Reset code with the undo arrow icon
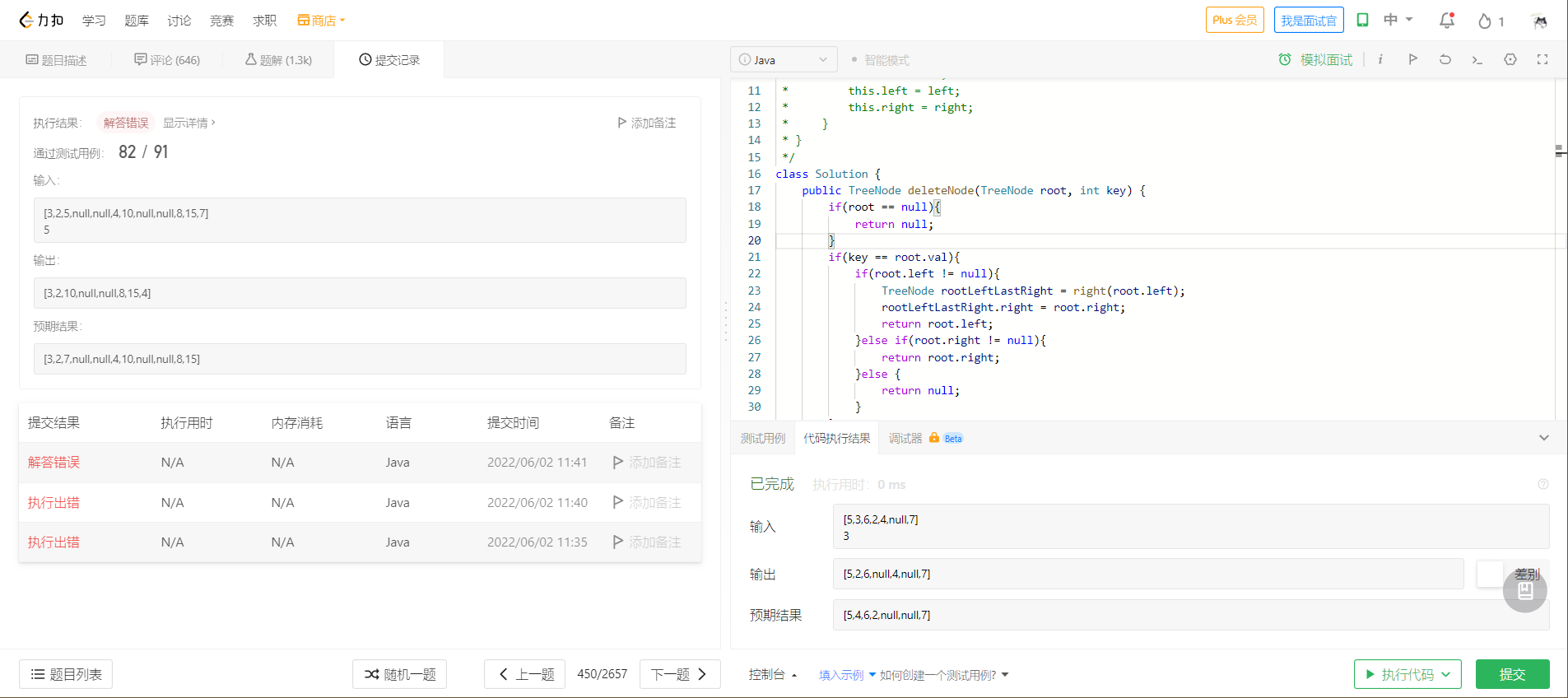This screenshot has width=1568, height=698. coord(1445,59)
